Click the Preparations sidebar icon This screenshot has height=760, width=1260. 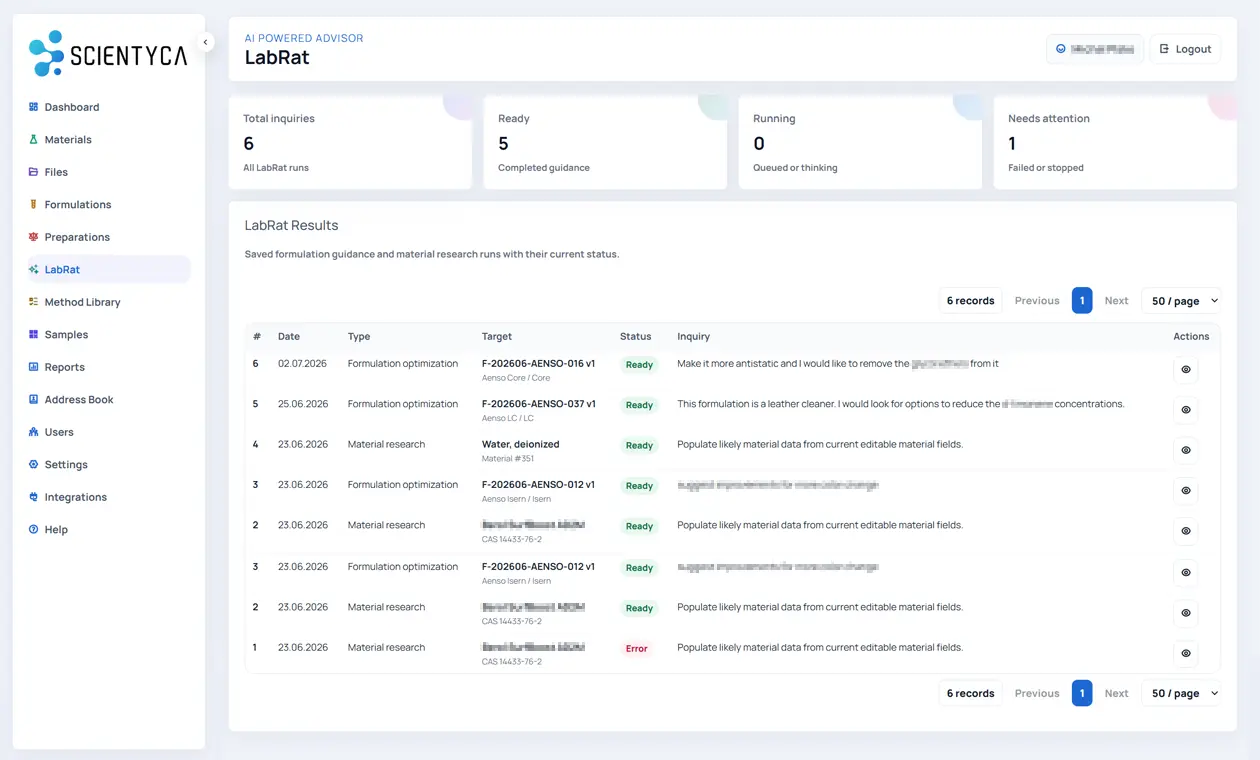point(34,237)
